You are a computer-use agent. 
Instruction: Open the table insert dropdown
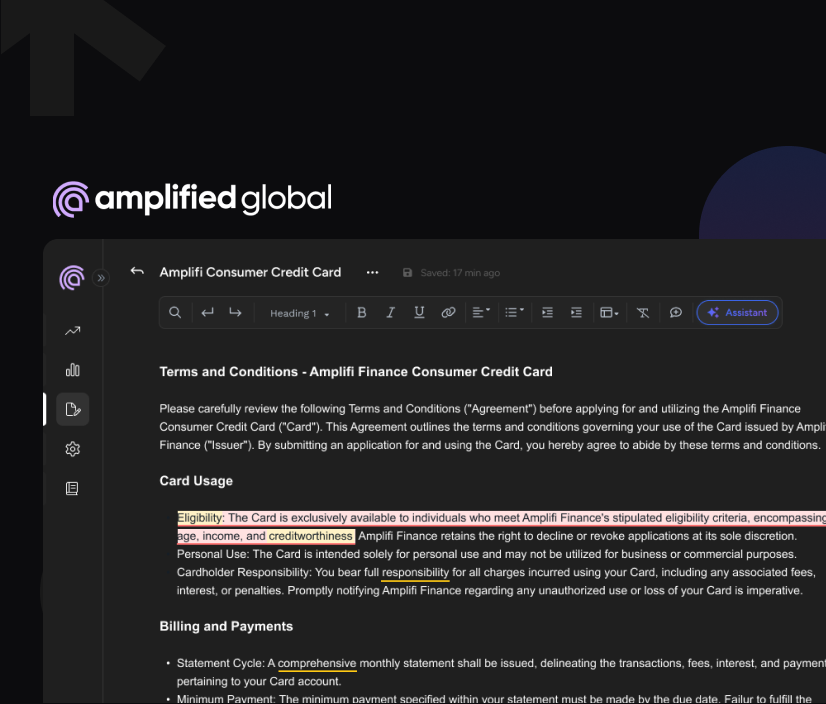[x=609, y=312]
